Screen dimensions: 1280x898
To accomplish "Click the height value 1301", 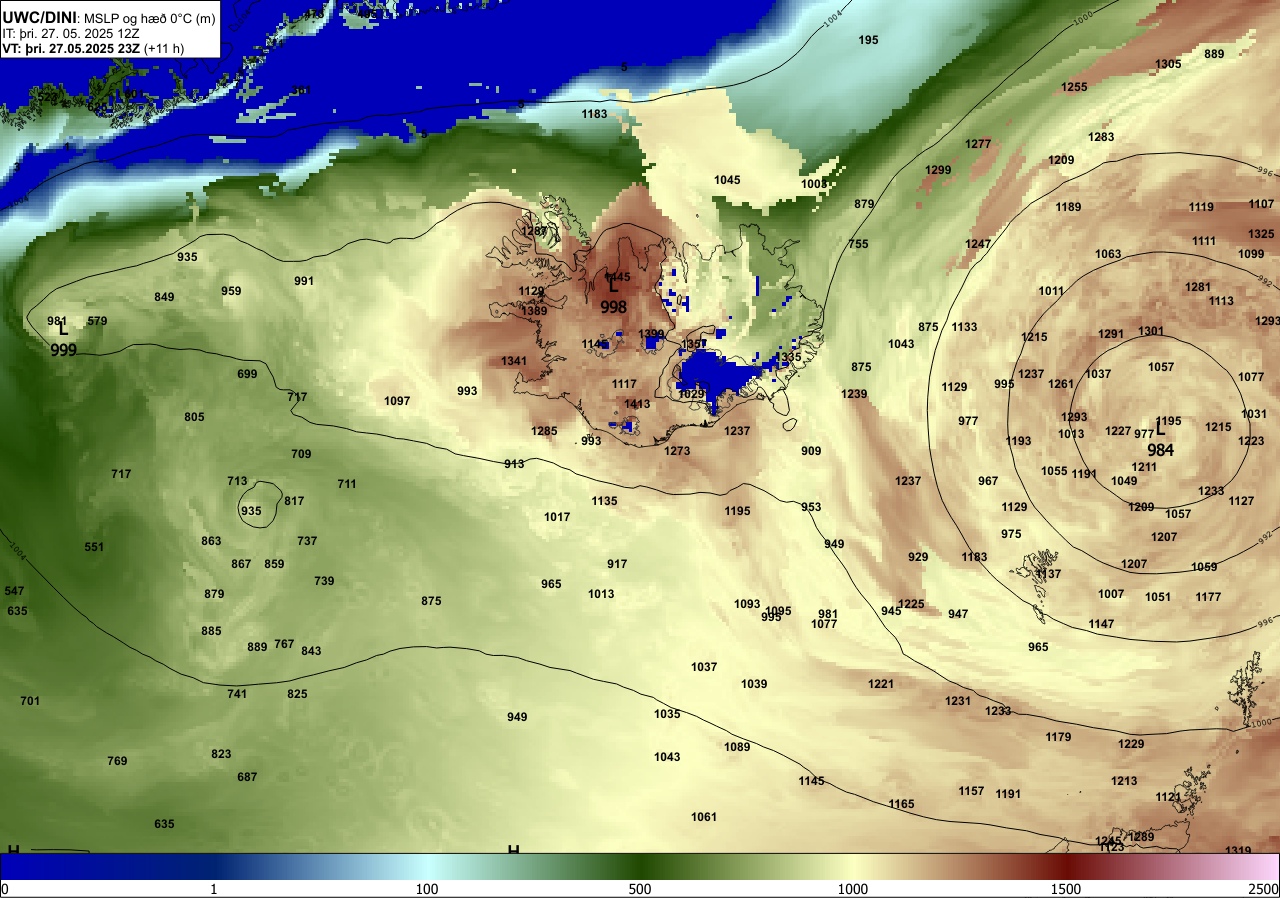I will tap(1151, 331).
